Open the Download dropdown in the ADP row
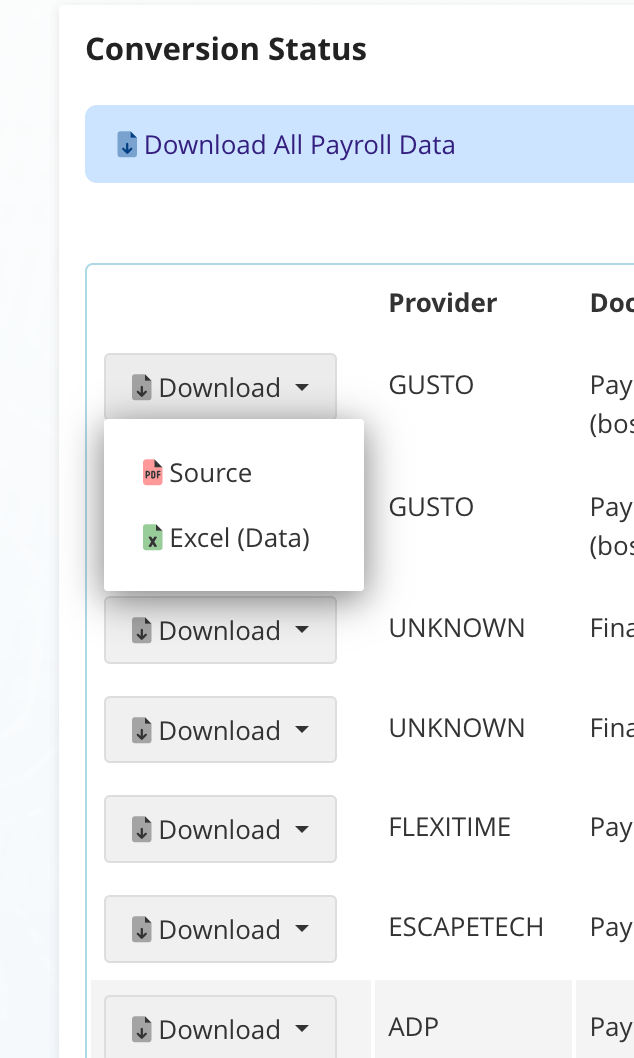This screenshot has height=1058, width=634. click(221, 1027)
